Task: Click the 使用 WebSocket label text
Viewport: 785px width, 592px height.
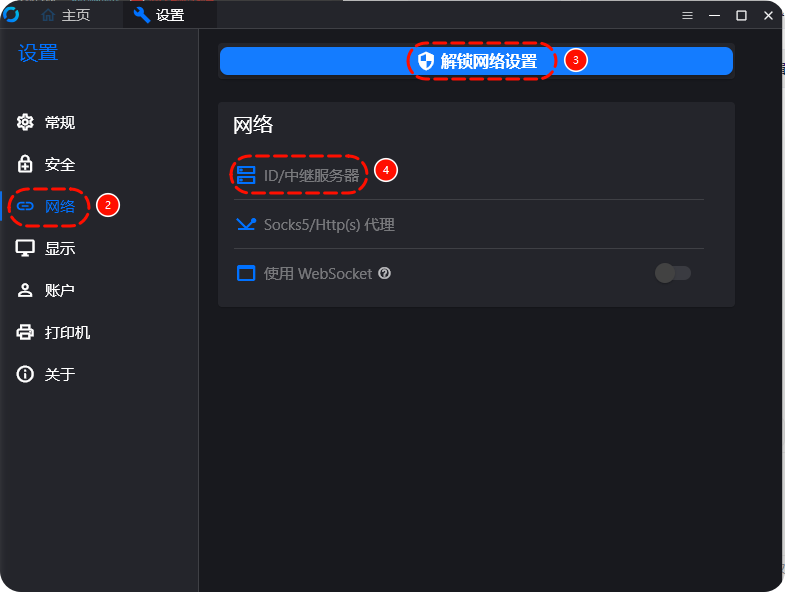Action: [x=318, y=273]
